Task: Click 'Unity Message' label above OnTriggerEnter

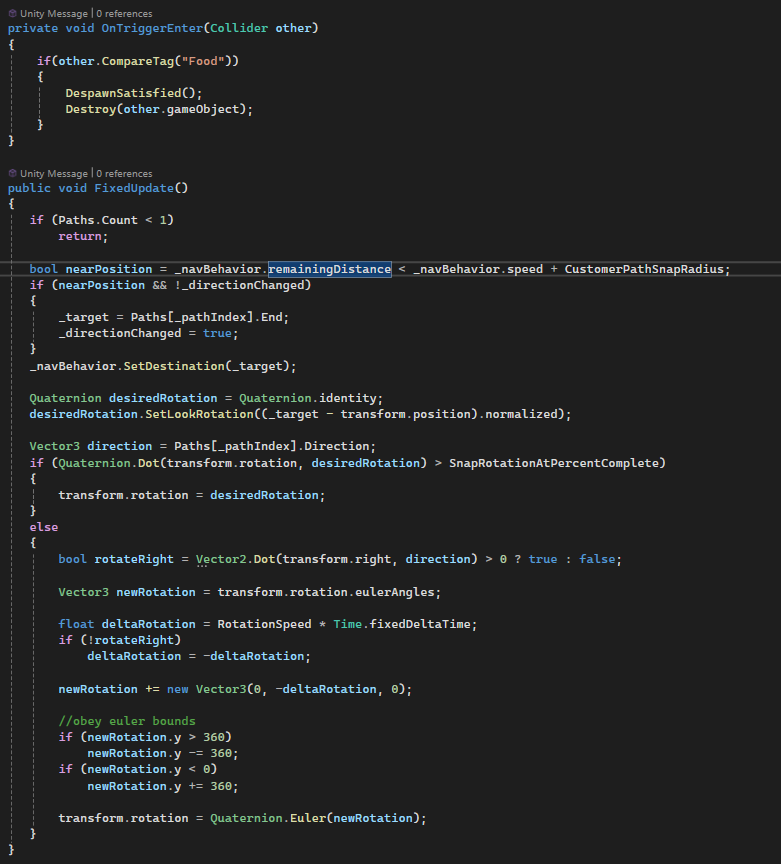Action: coord(54,14)
